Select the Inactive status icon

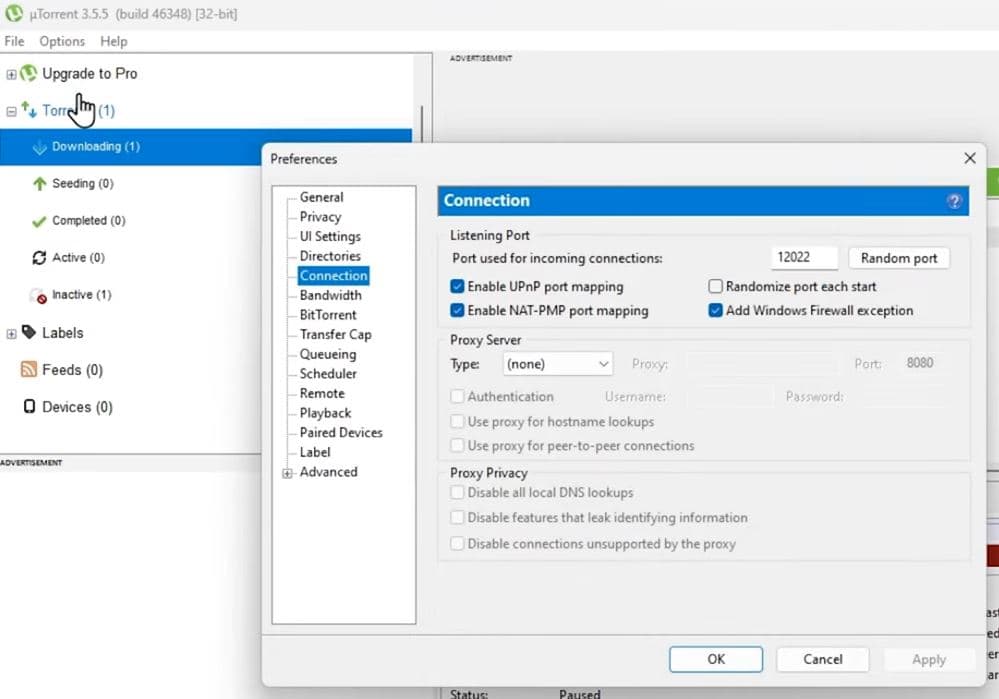(39, 296)
